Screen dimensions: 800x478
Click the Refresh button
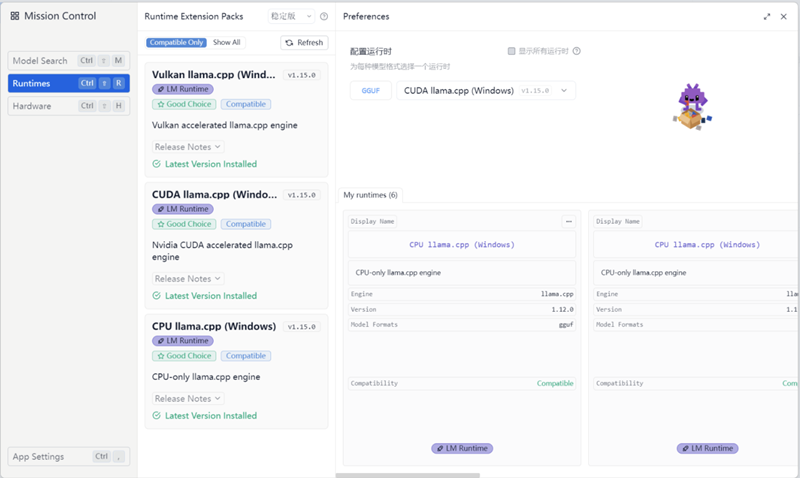click(x=304, y=43)
